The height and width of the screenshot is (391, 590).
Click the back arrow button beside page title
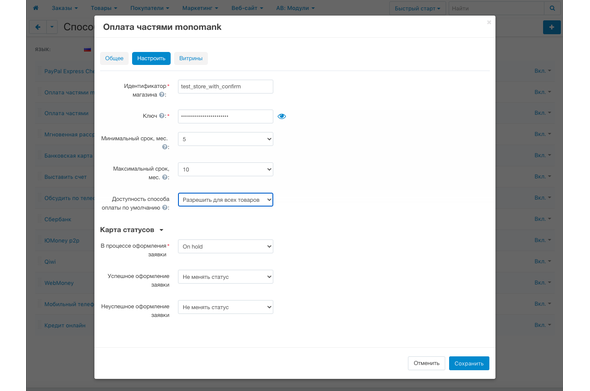pyautogui.click(x=38, y=27)
